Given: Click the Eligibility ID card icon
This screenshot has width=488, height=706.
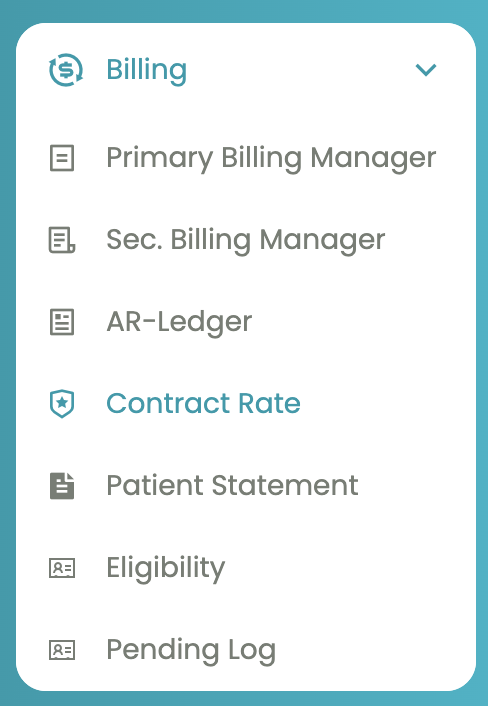Looking at the screenshot, I should (x=62, y=568).
